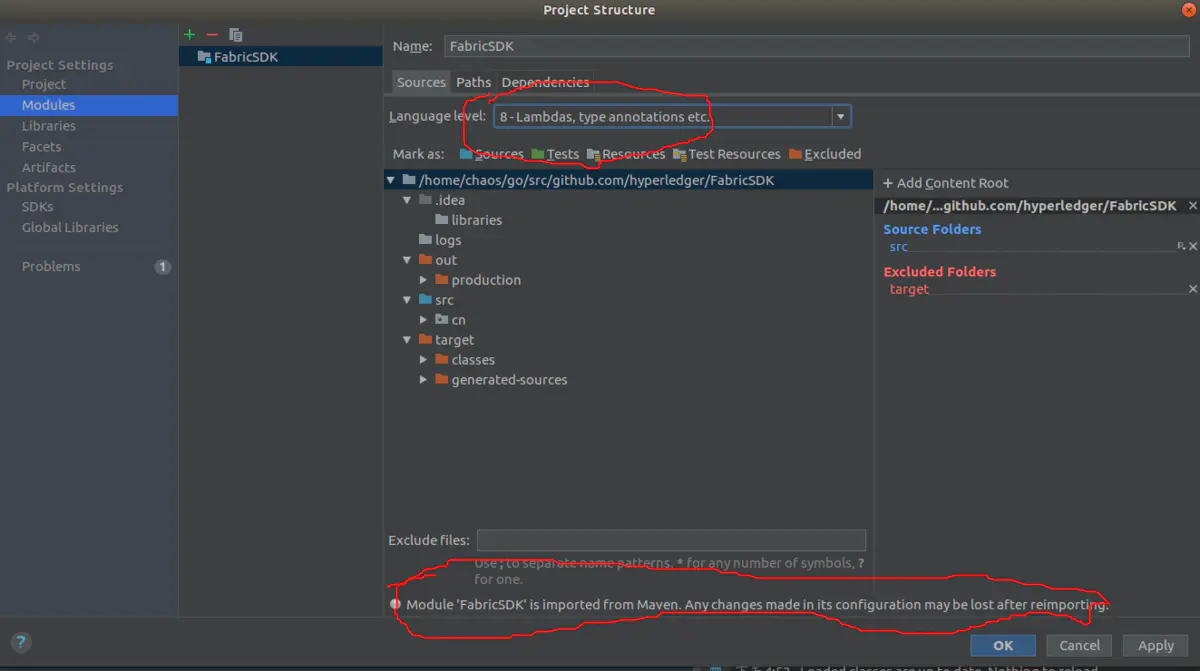Open Global Libraries in sidebar
Image resolution: width=1200 pixels, height=671 pixels.
click(70, 228)
